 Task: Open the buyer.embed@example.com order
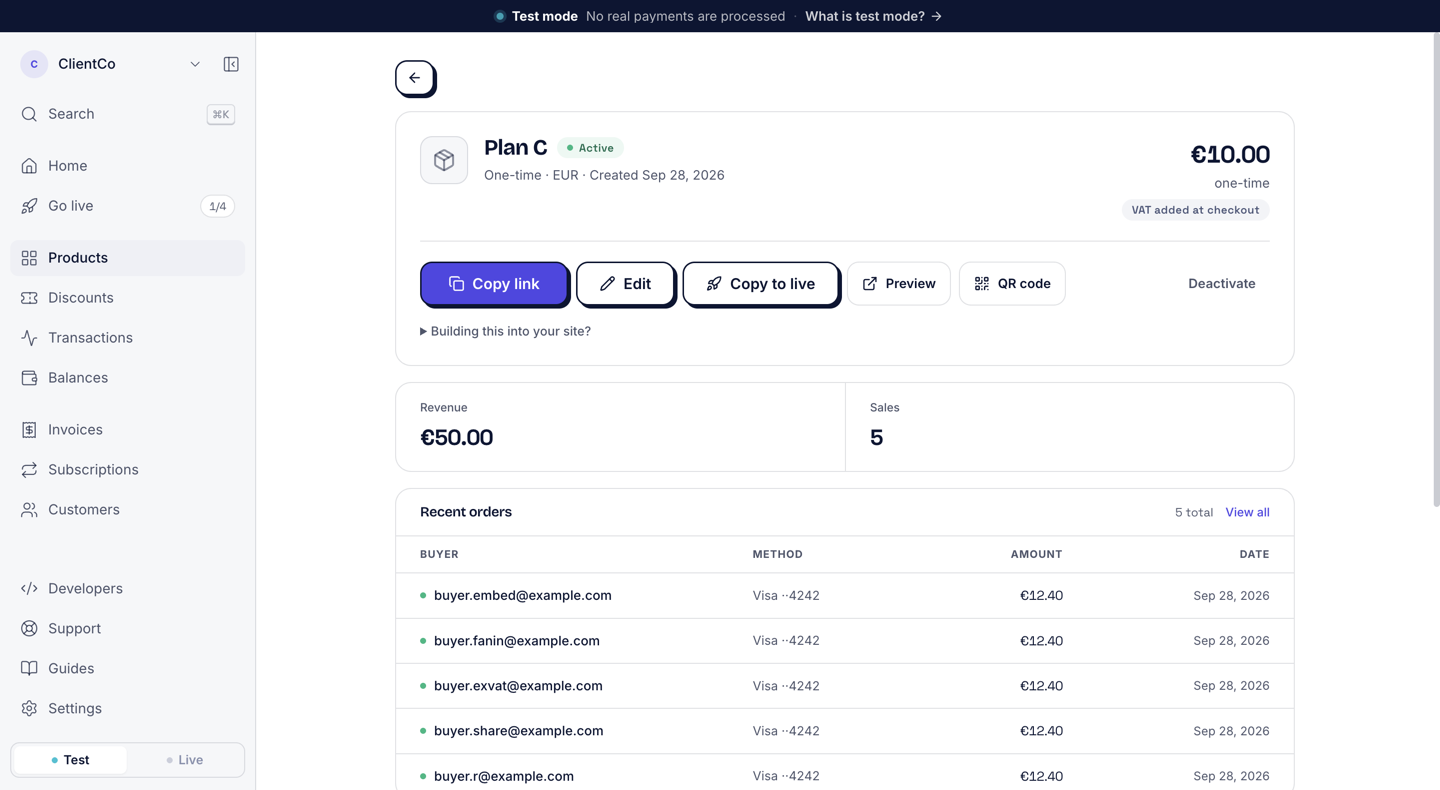tap(845, 596)
